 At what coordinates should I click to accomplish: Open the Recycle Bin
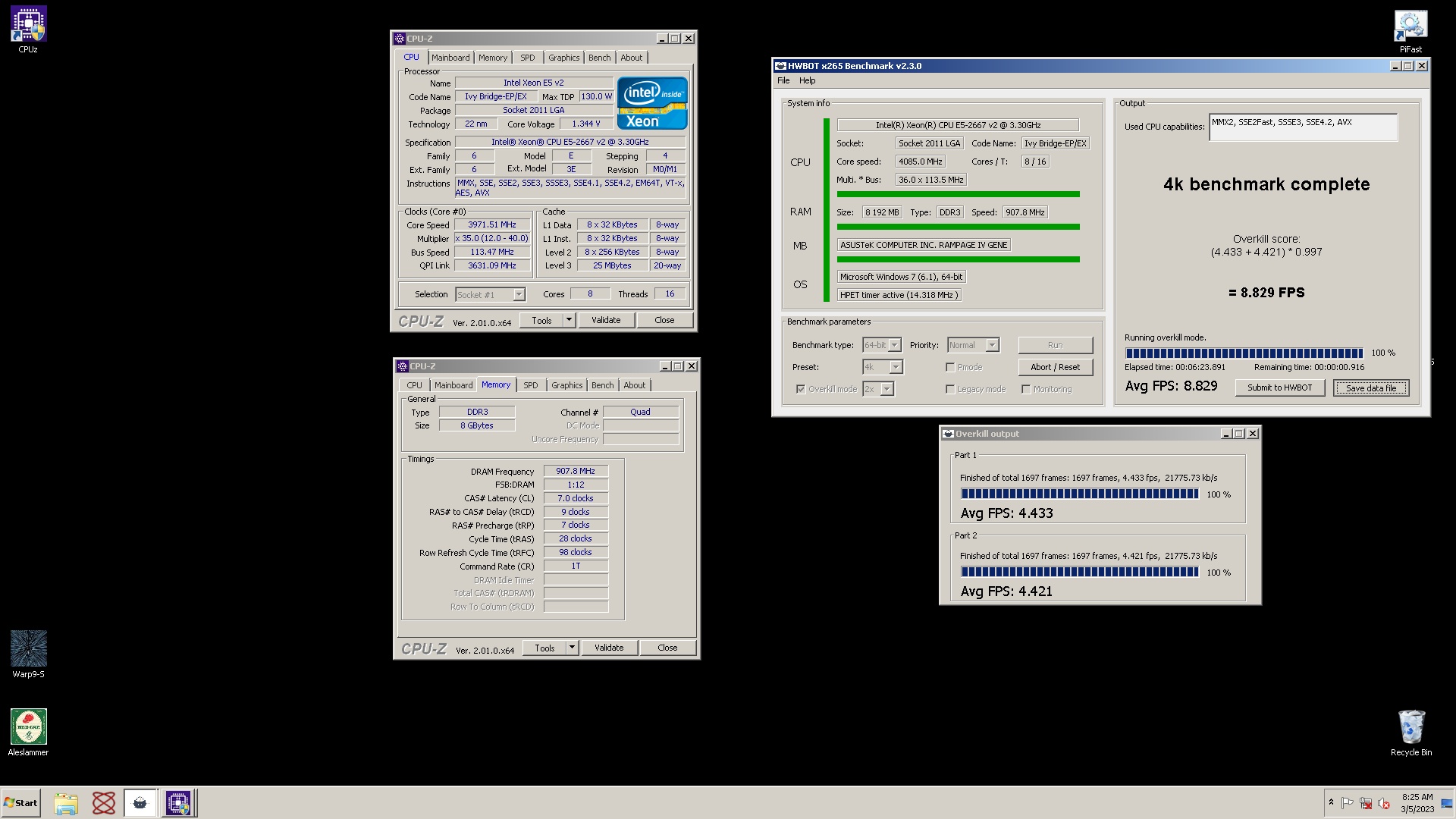tap(1411, 733)
